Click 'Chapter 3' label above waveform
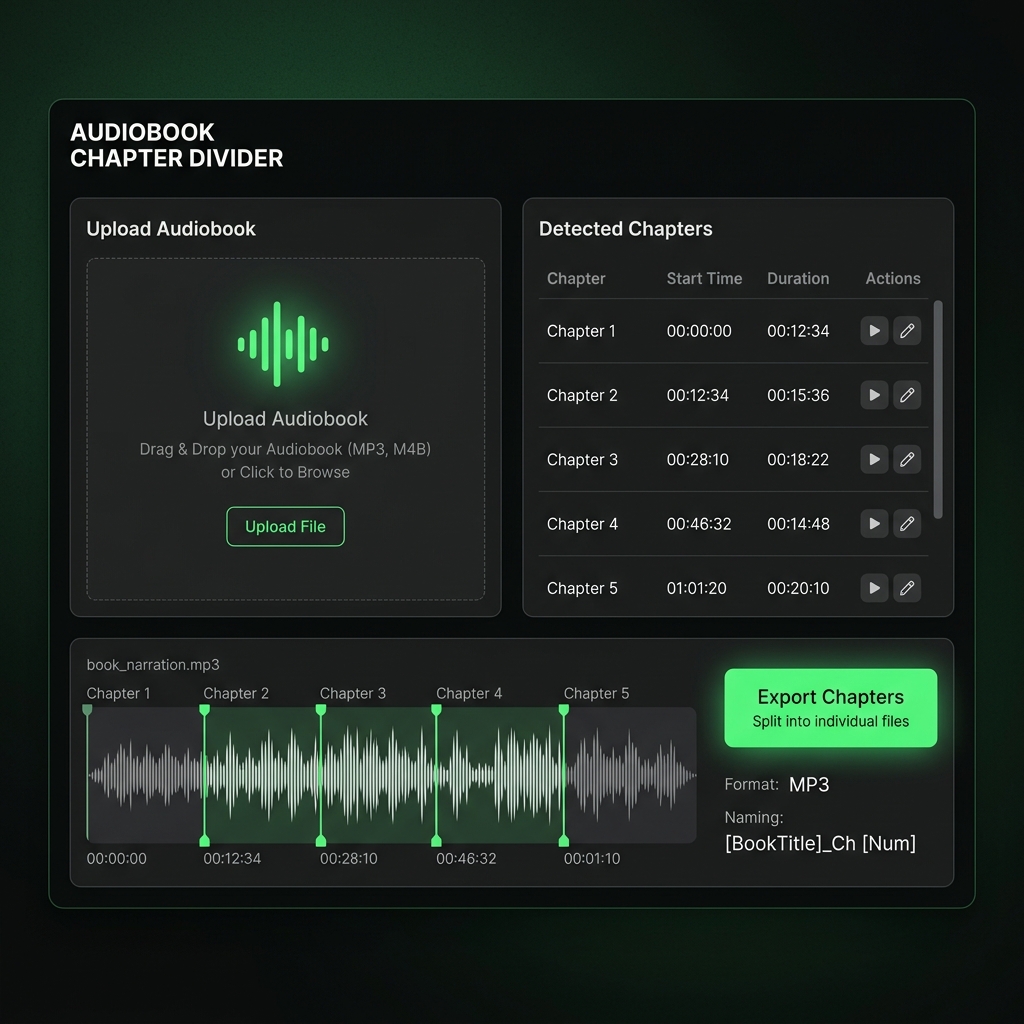The image size is (1024, 1024). pyautogui.click(x=353, y=693)
